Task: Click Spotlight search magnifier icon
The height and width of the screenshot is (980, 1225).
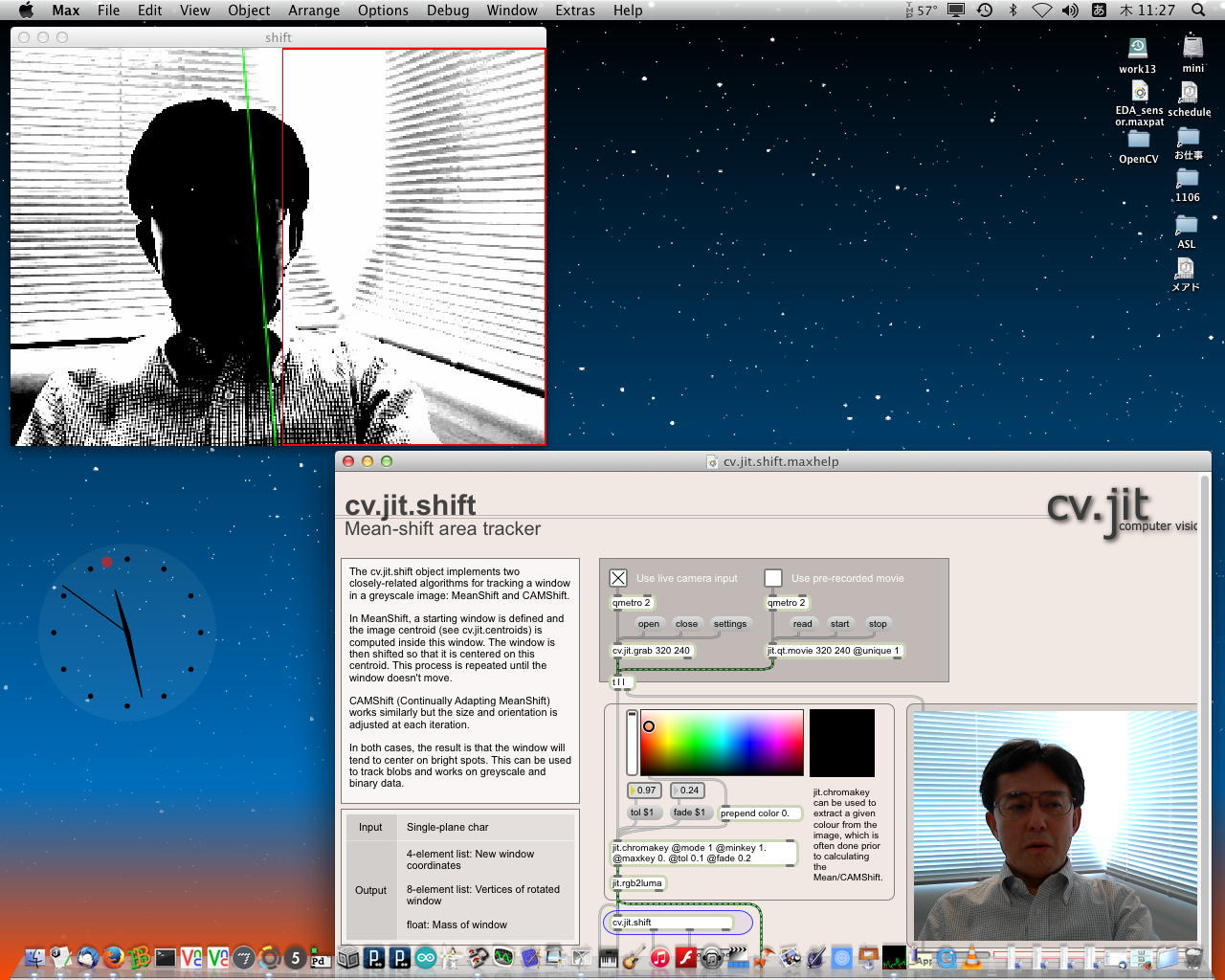Action: tap(1198, 11)
